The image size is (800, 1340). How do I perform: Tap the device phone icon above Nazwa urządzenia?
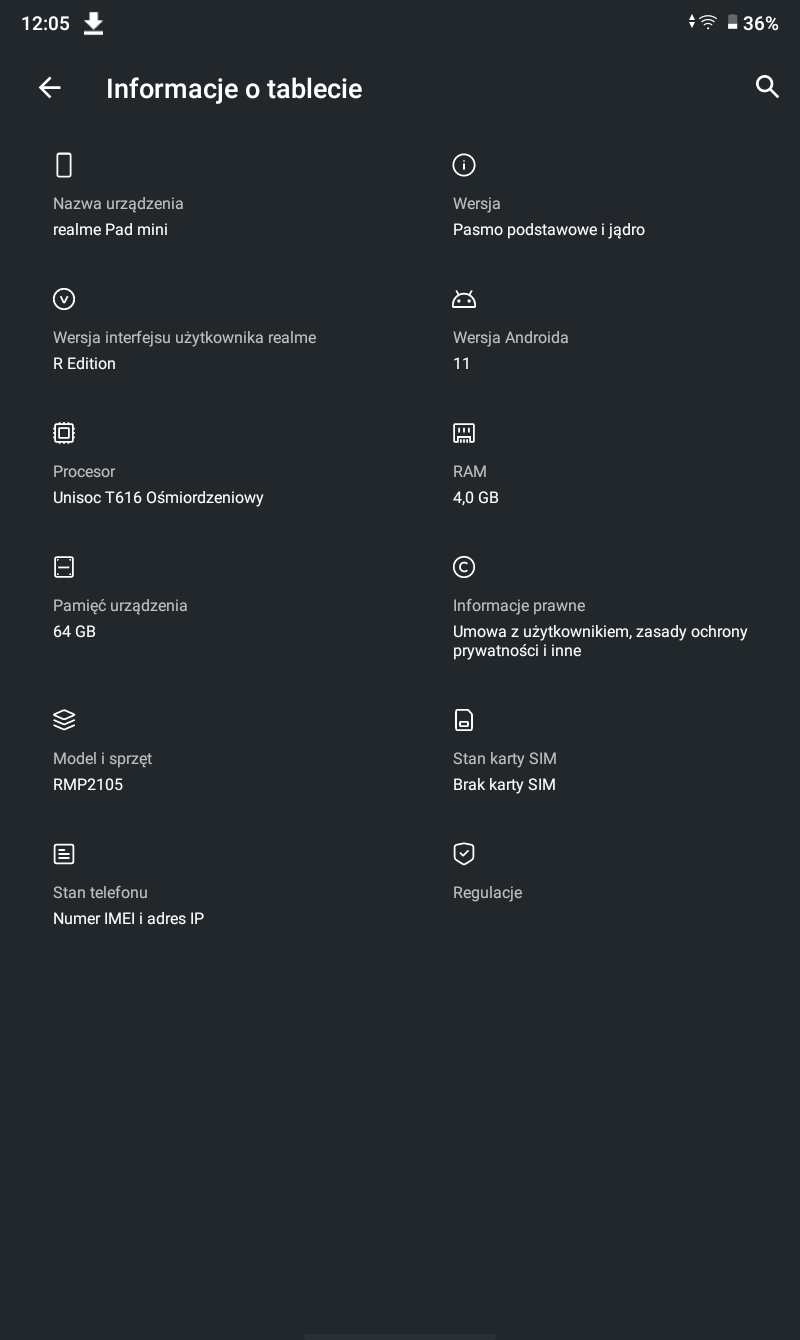coord(64,165)
